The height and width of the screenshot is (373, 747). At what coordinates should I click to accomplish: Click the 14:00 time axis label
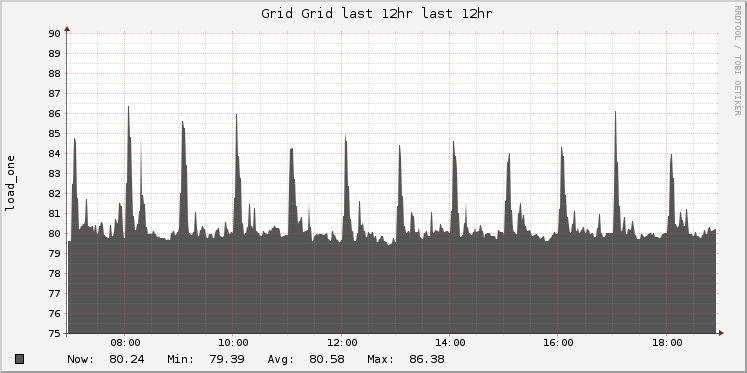450,343
